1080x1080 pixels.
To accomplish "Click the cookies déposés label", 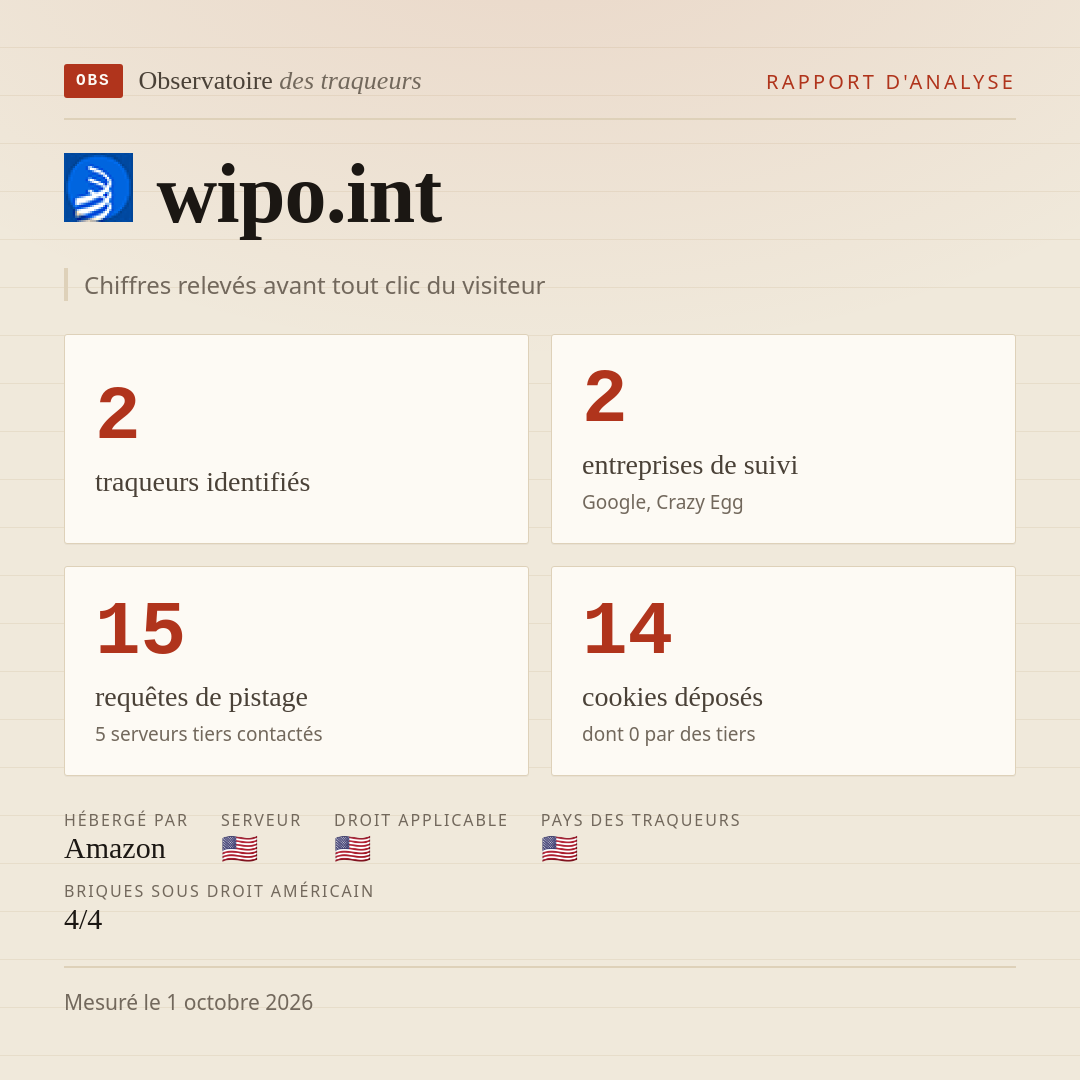I will click(x=672, y=697).
